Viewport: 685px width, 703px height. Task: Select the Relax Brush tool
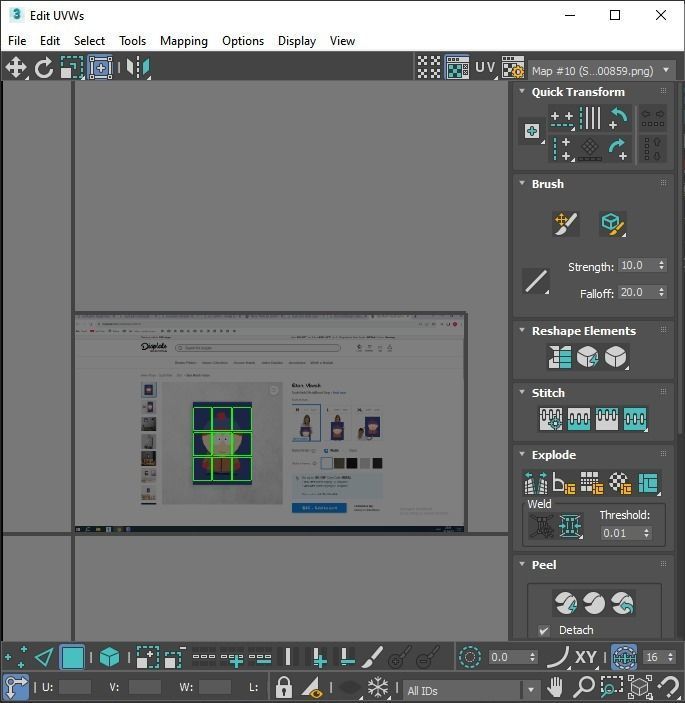pyautogui.click(x=613, y=223)
